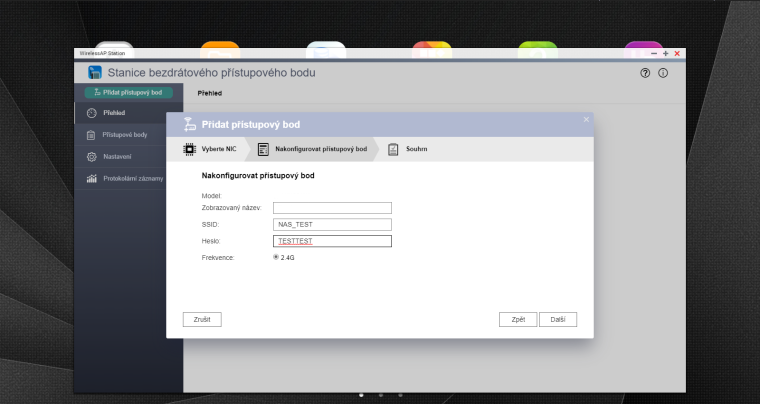Click the Nakonfigurovat přístupový bod step icon

coord(263,149)
